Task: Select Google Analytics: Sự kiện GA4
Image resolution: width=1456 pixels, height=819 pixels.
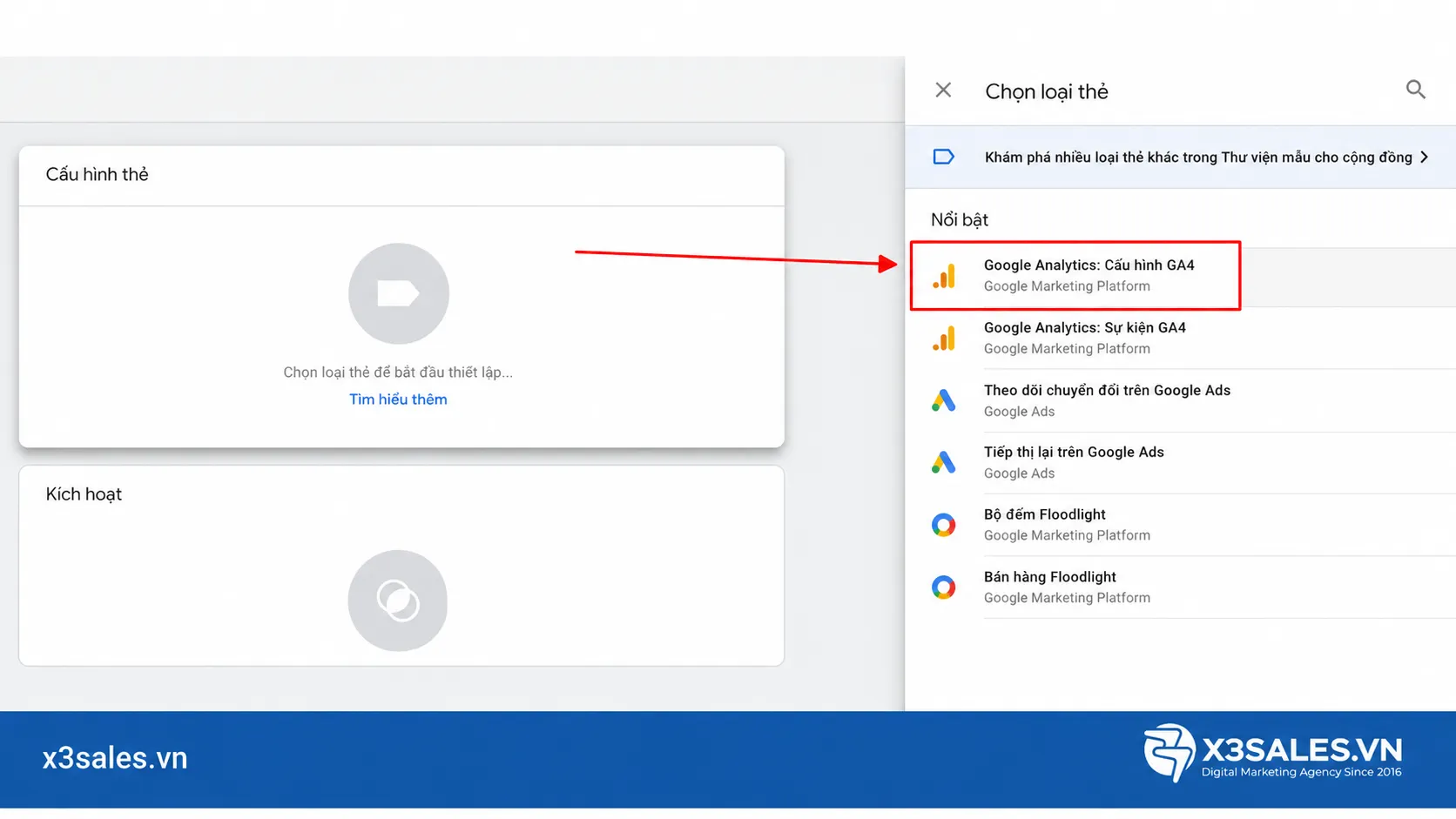Action: click(1181, 339)
